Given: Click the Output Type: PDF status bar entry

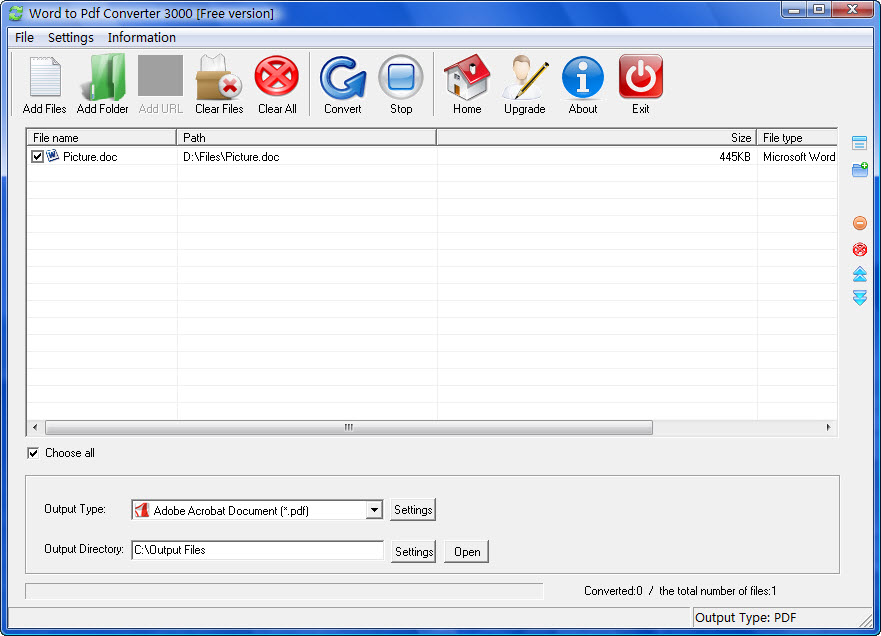Looking at the screenshot, I should pyautogui.click(x=746, y=617).
